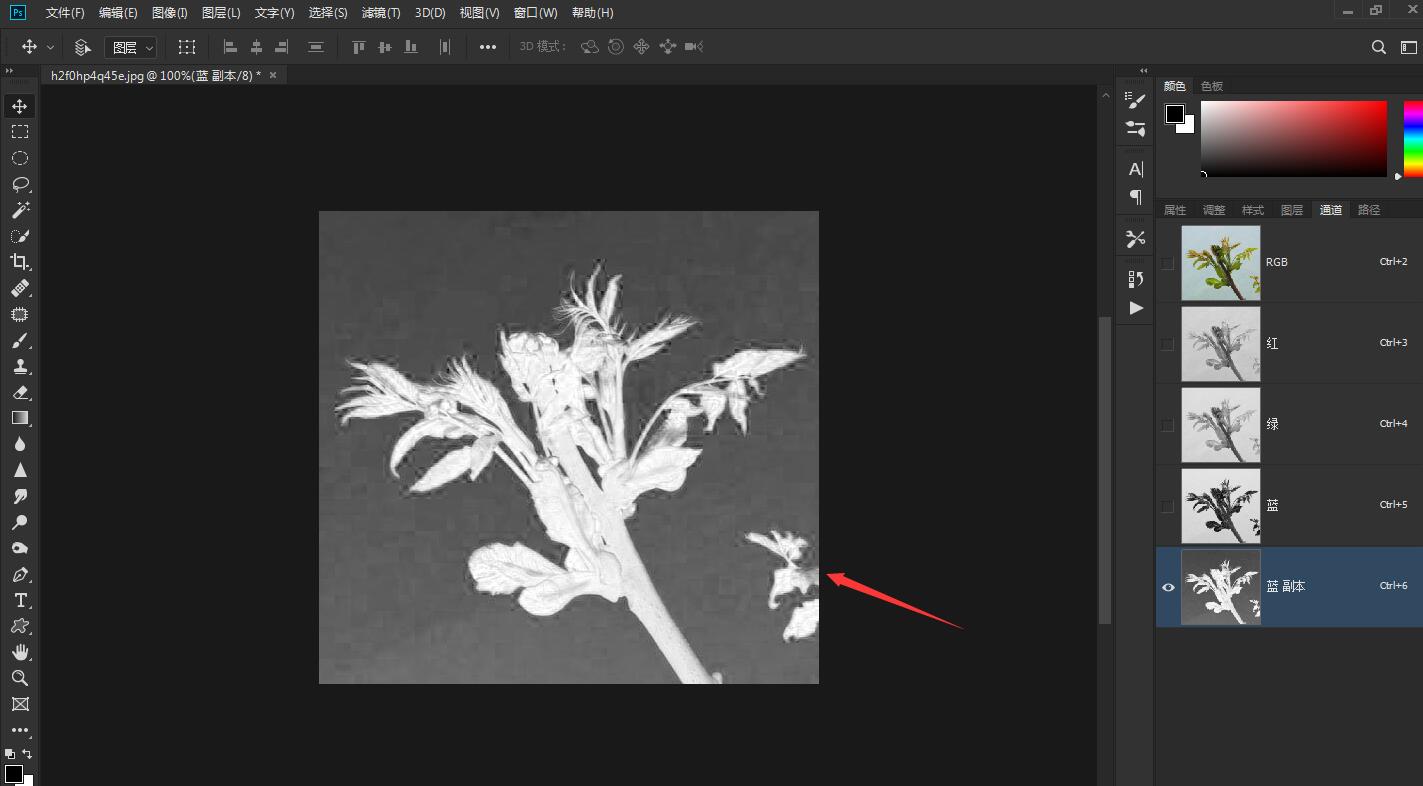Image resolution: width=1423 pixels, height=786 pixels.
Task: Open the Move tool preset picker arrow
Action: coord(51,47)
